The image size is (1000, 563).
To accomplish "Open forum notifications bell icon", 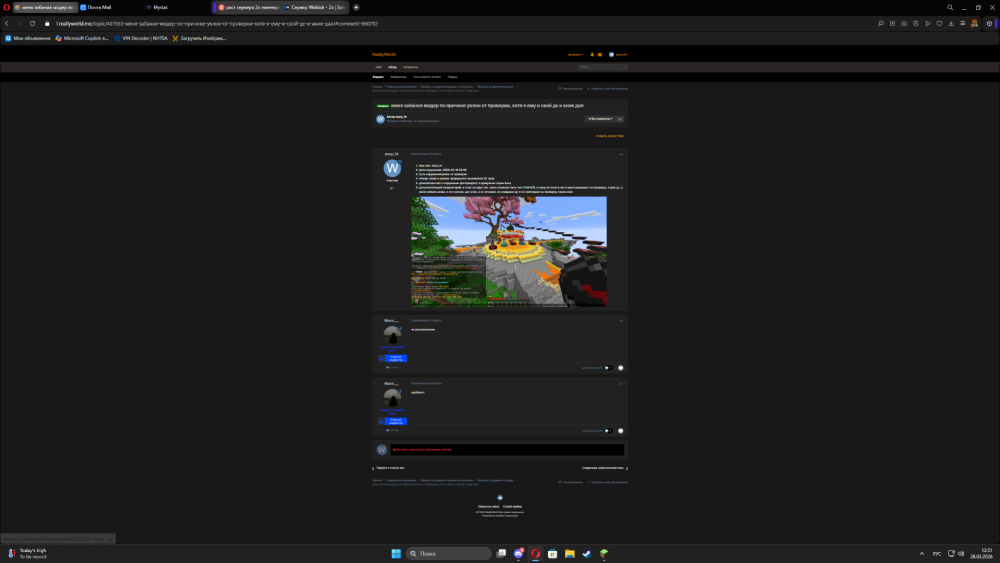I will pos(592,55).
